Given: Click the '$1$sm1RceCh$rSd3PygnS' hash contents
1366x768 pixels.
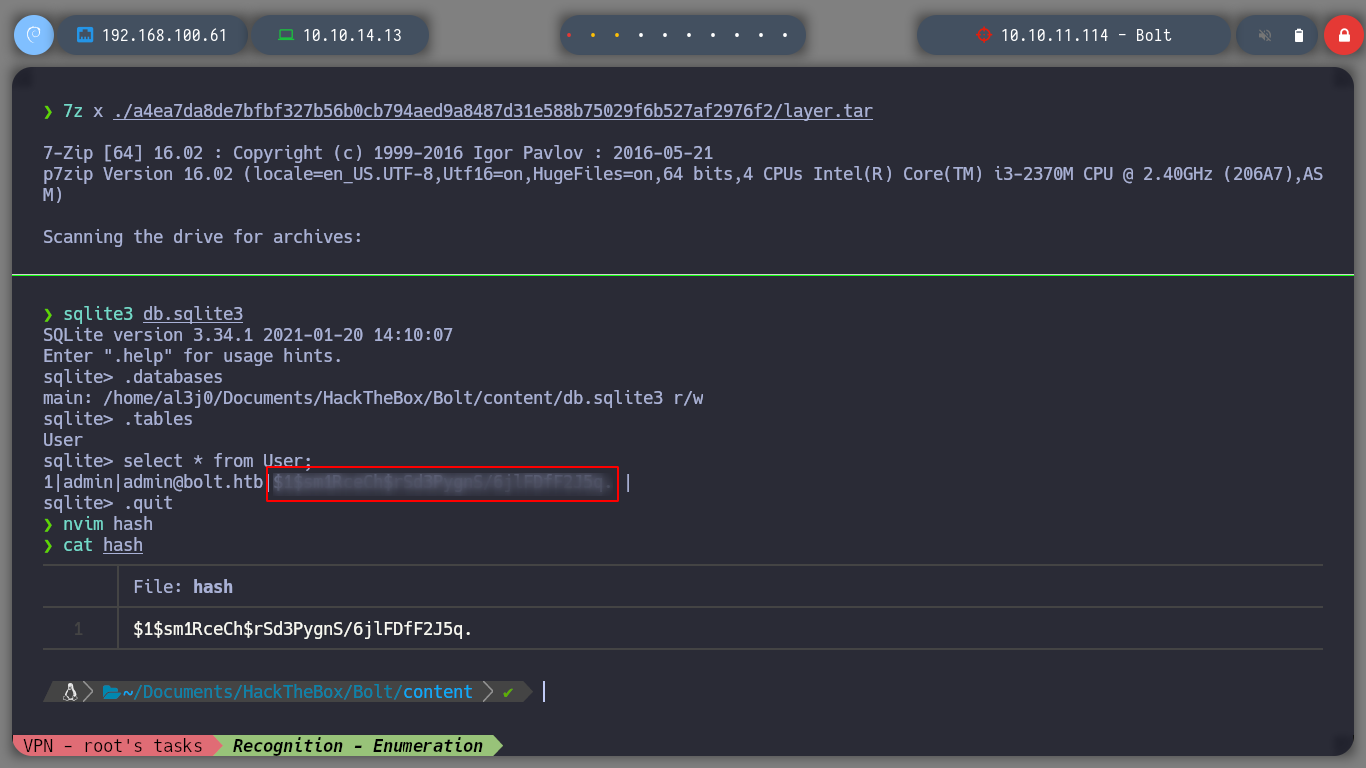Looking at the screenshot, I should coord(303,629).
